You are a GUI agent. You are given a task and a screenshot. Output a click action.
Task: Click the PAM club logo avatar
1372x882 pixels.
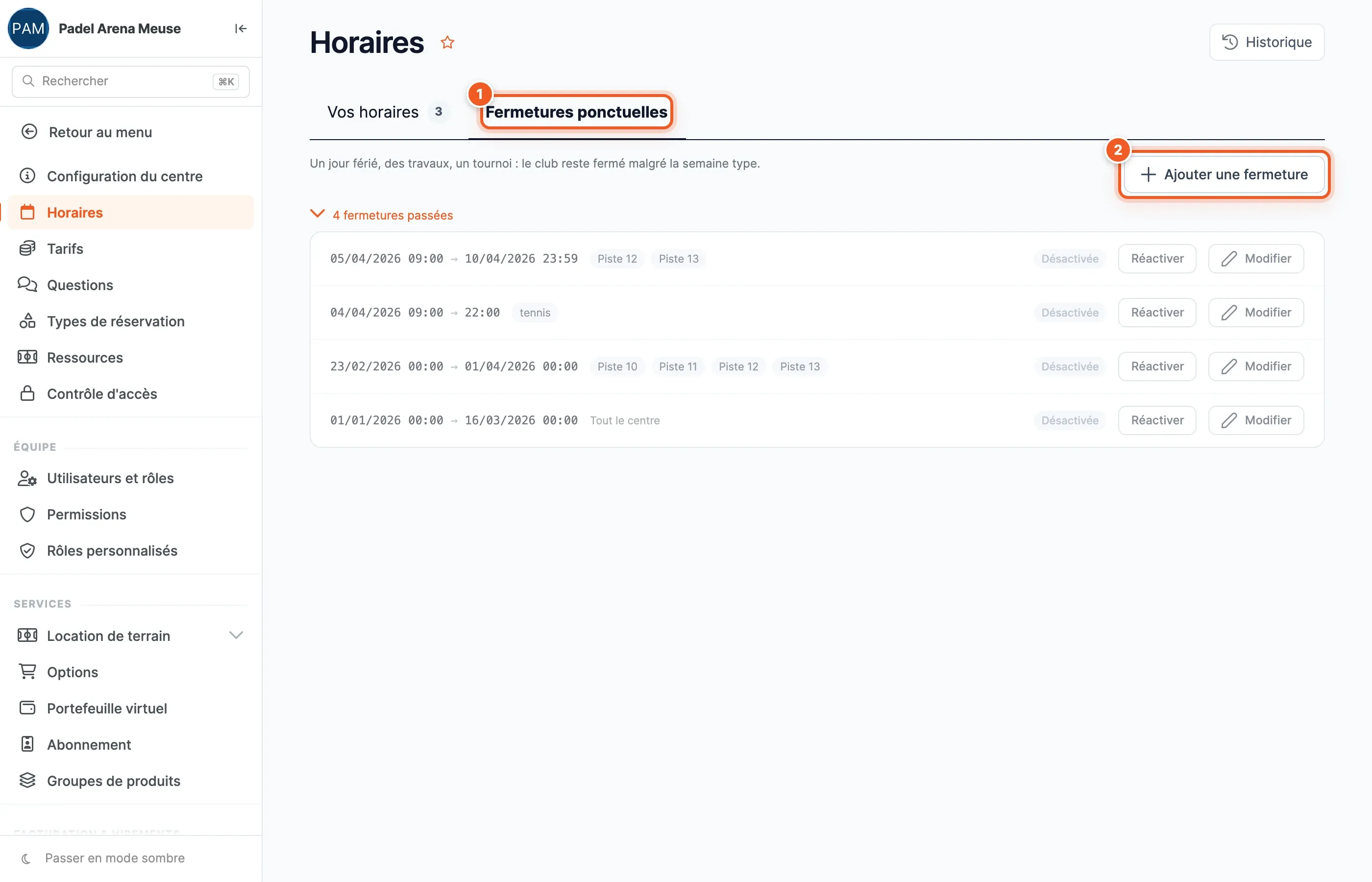click(x=28, y=28)
